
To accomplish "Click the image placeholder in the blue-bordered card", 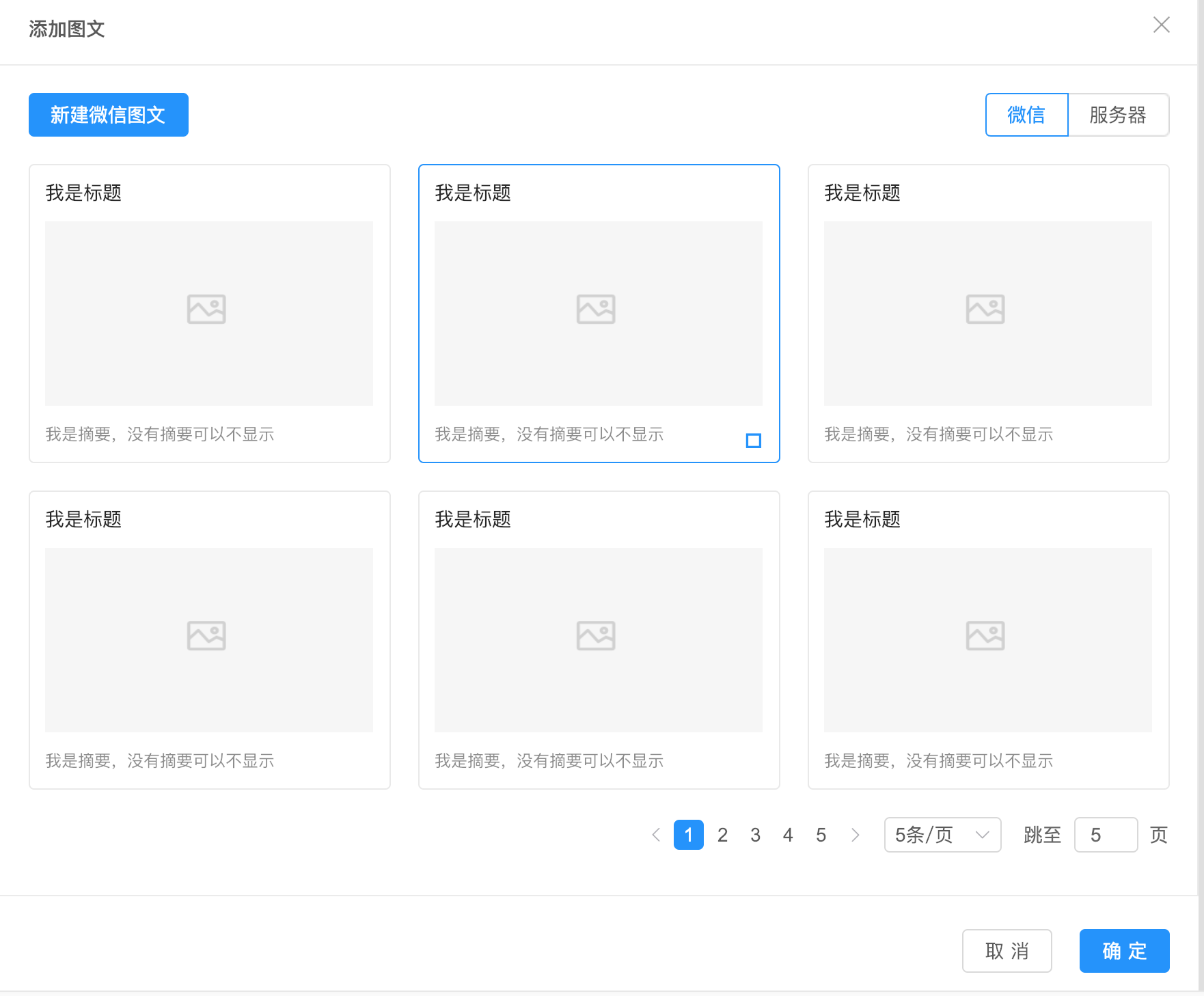I will (599, 314).
